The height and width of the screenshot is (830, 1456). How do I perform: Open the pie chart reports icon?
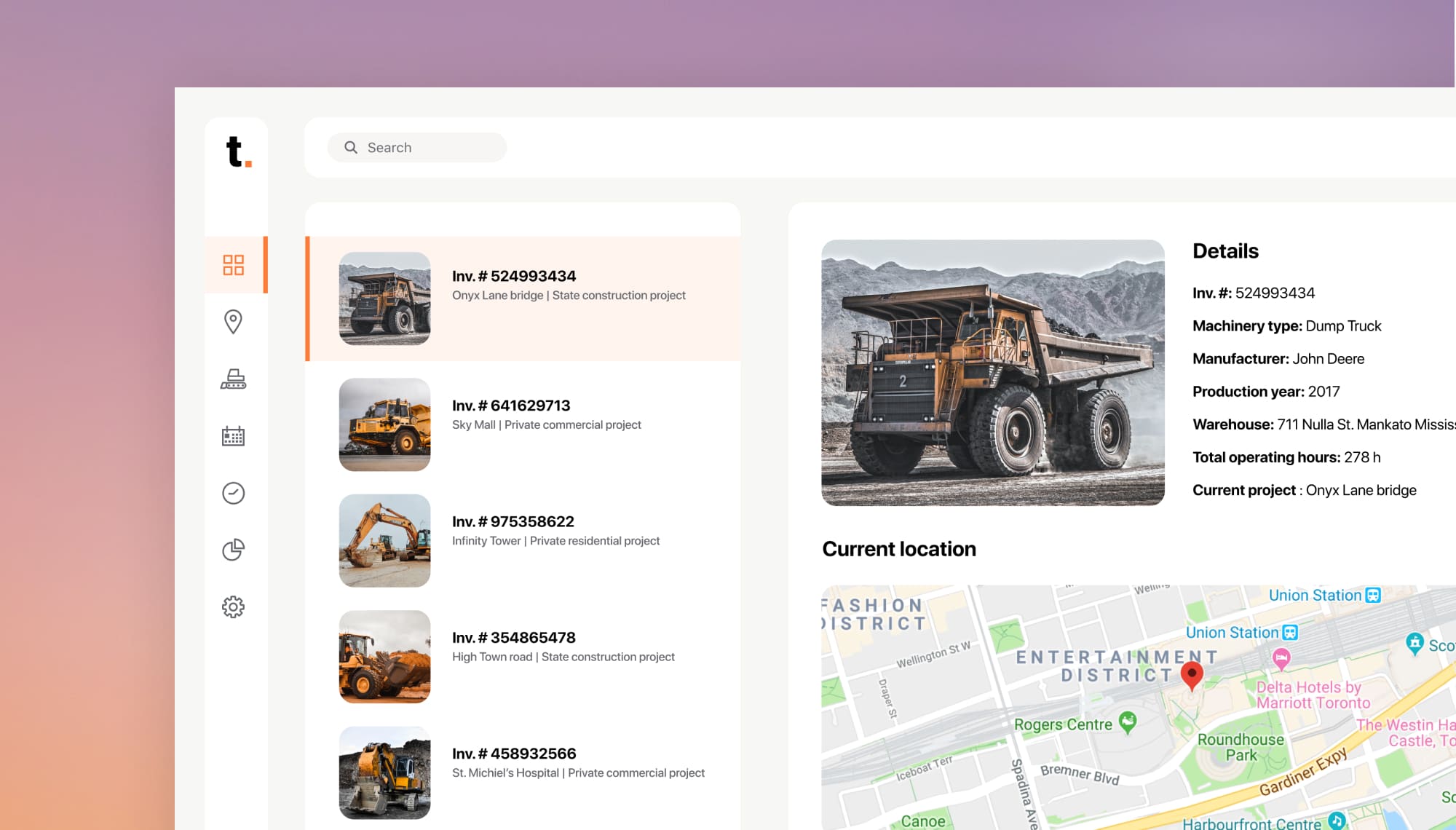[x=233, y=550]
